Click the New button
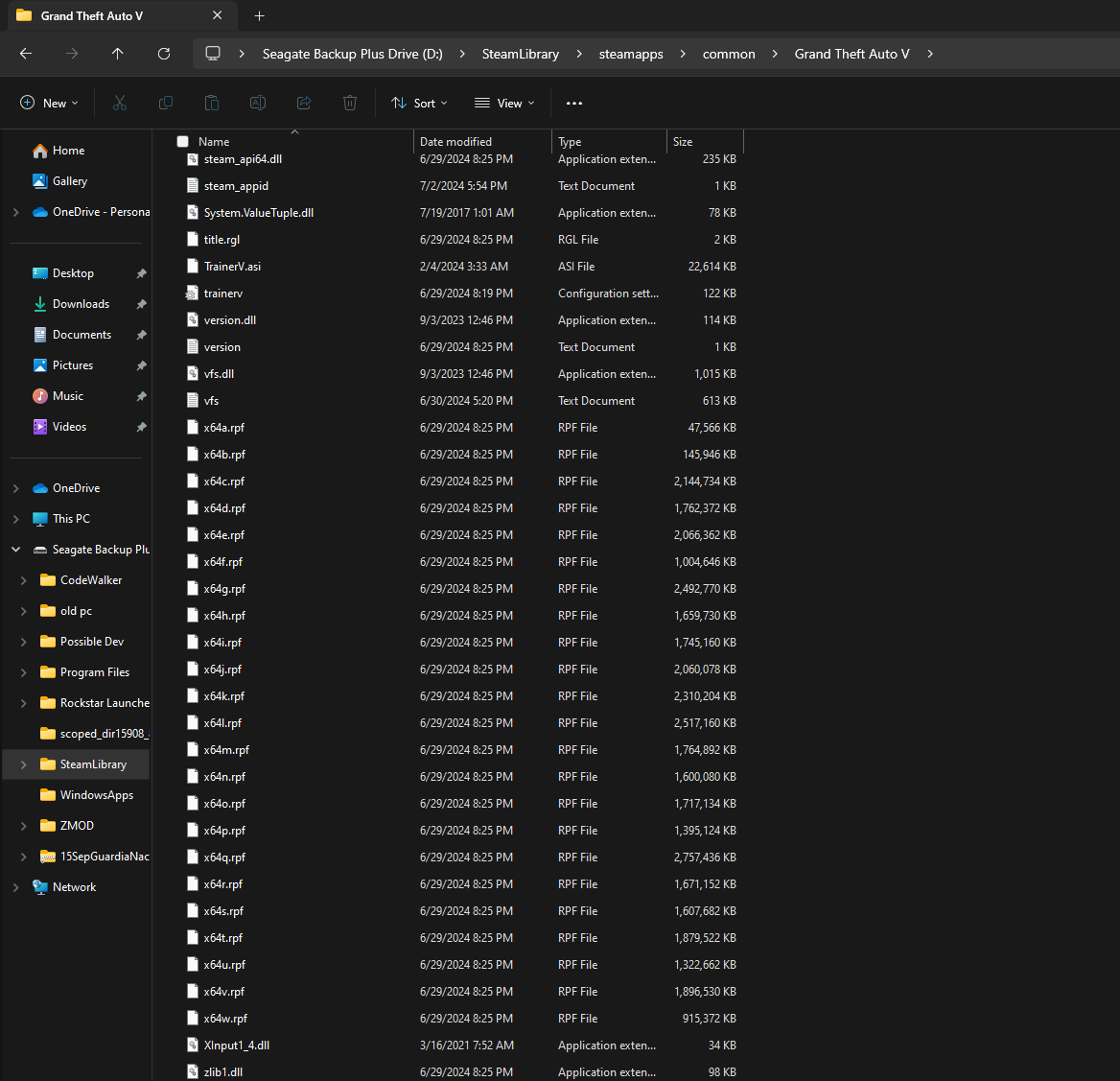This screenshot has height=1081, width=1120. pyautogui.click(x=48, y=103)
